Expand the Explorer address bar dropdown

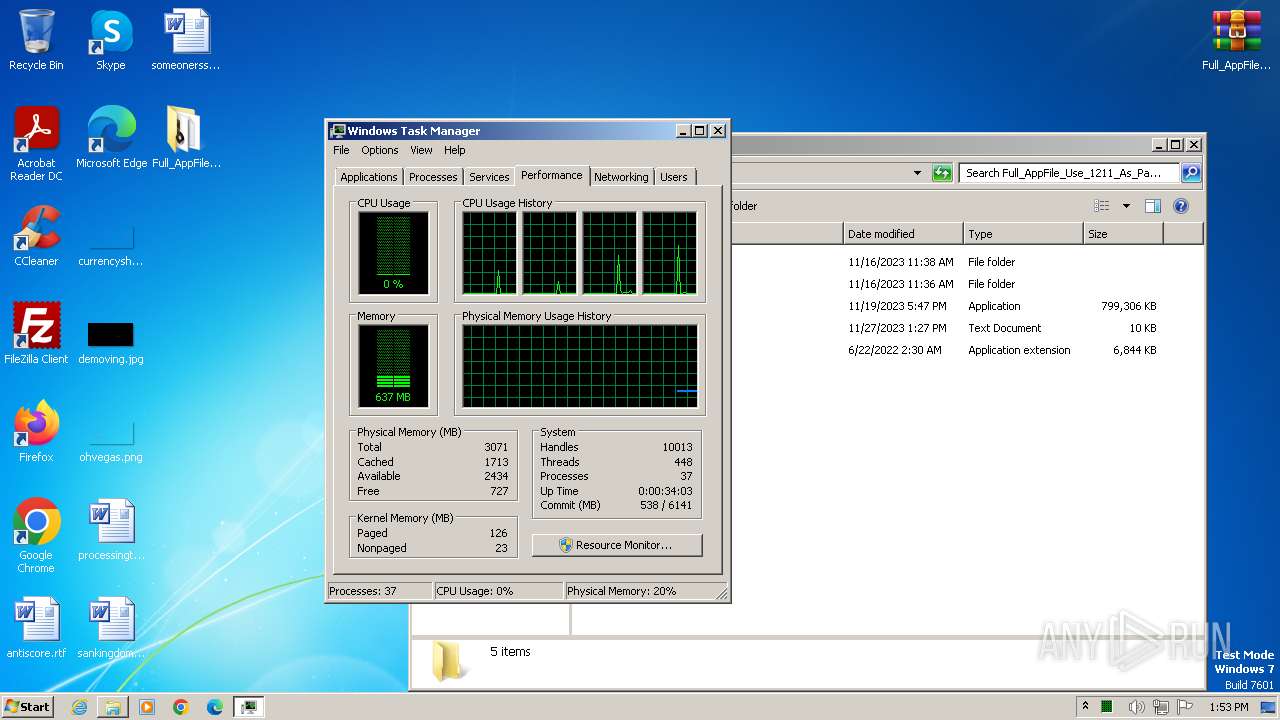pos(917,173)
